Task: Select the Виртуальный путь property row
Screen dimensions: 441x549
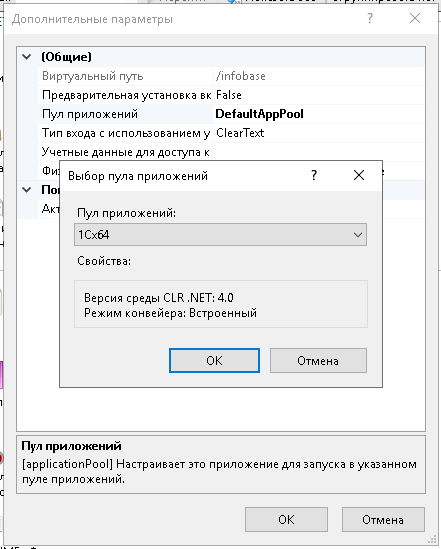Action: point(231,76)
